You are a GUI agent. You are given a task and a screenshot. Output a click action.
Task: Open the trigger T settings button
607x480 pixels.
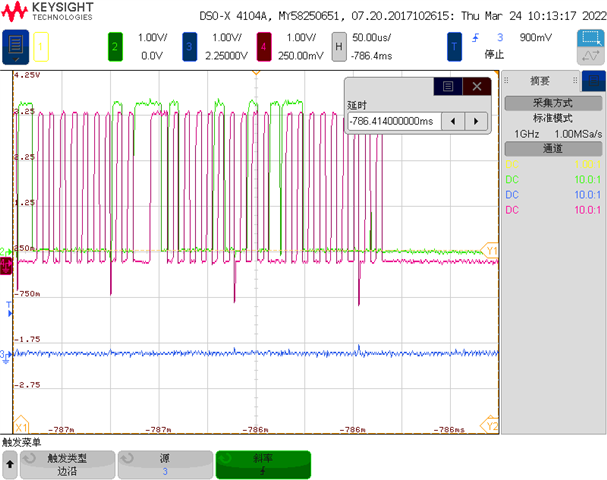(454, 47)
